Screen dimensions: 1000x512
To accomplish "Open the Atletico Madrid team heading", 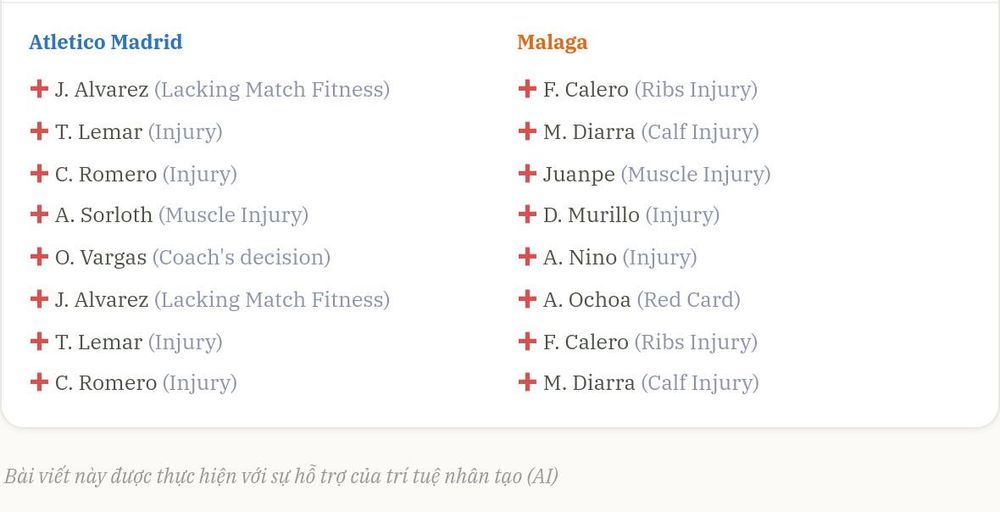I will pos(106,42).
